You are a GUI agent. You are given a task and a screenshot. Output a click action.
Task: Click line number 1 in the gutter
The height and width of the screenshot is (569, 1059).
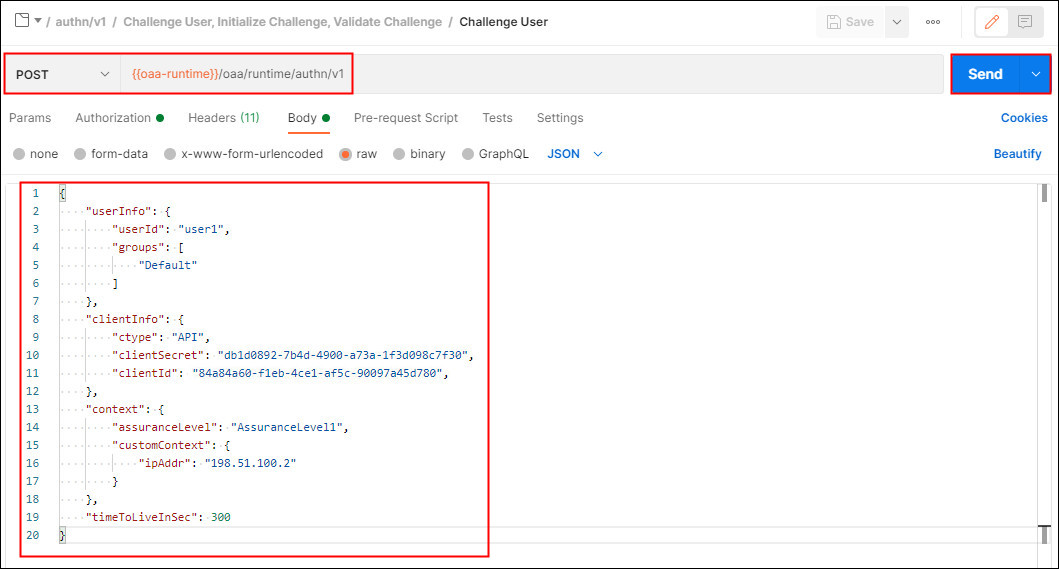coord(36,193)
